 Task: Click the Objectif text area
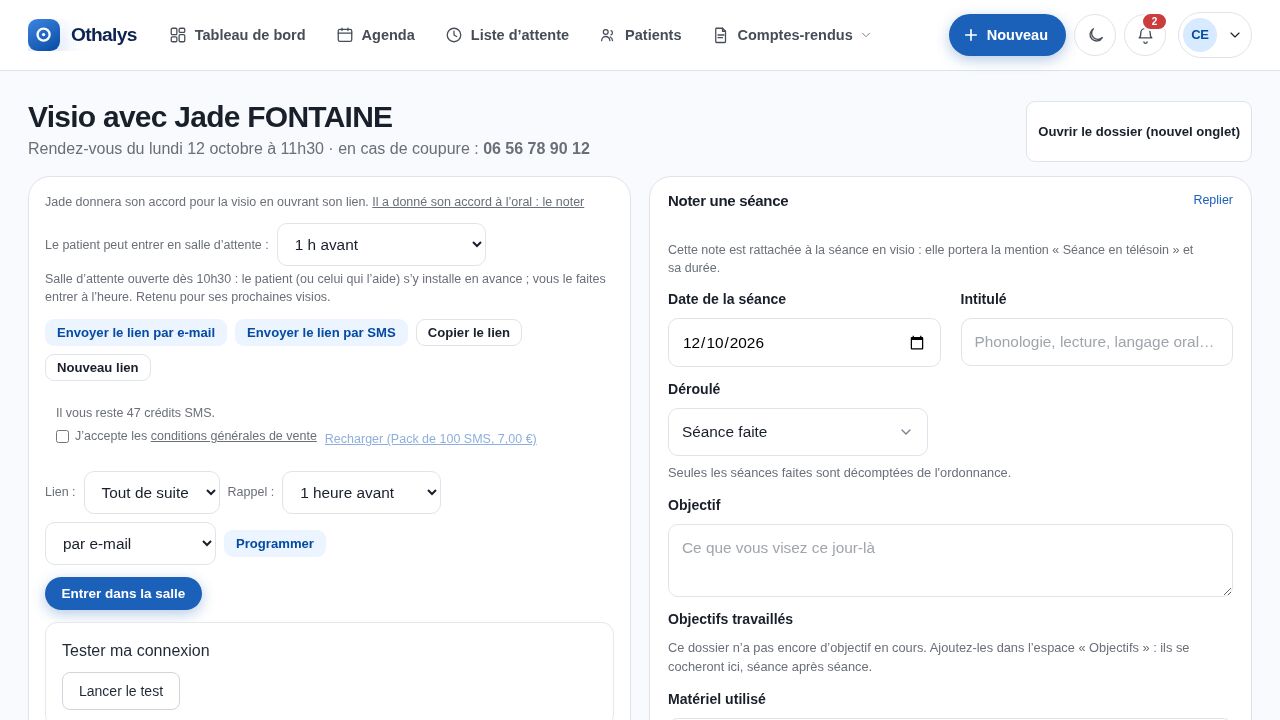[950, 561]
